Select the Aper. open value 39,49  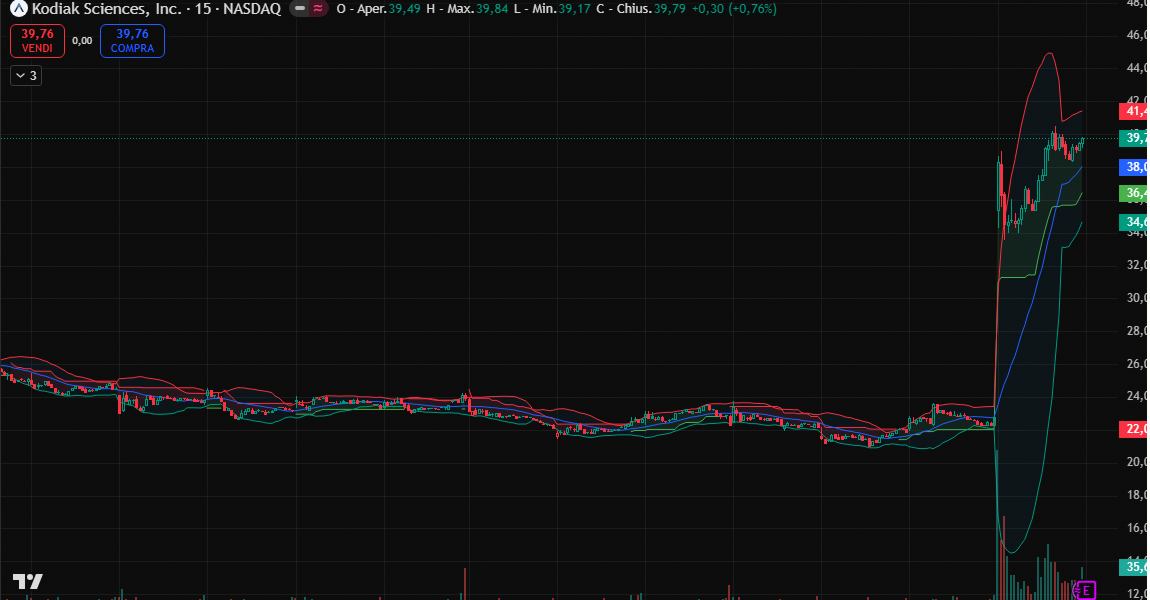click(404, 9)
